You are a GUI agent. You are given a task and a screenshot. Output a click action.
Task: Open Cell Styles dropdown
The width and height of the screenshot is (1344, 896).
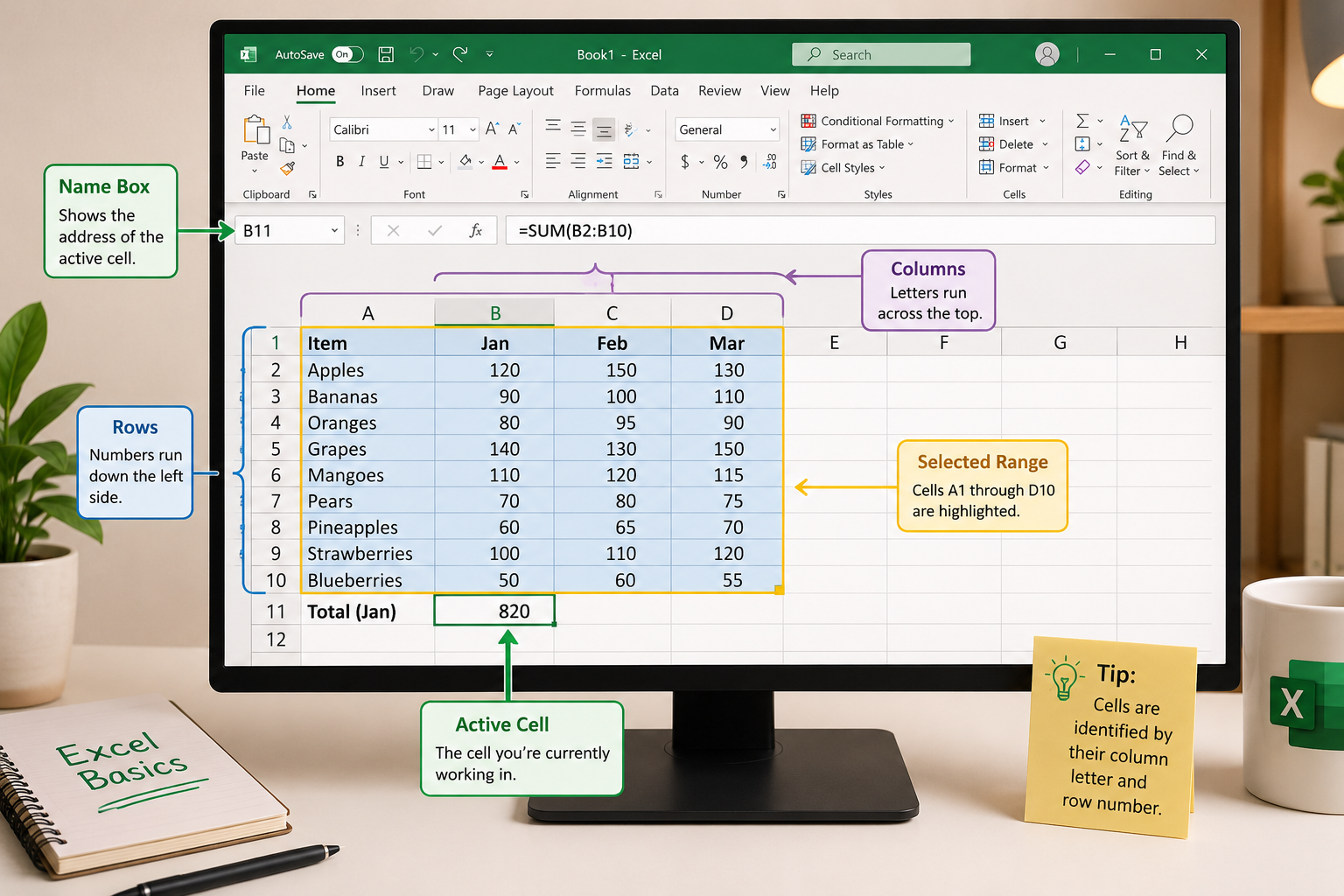point(843,168)
